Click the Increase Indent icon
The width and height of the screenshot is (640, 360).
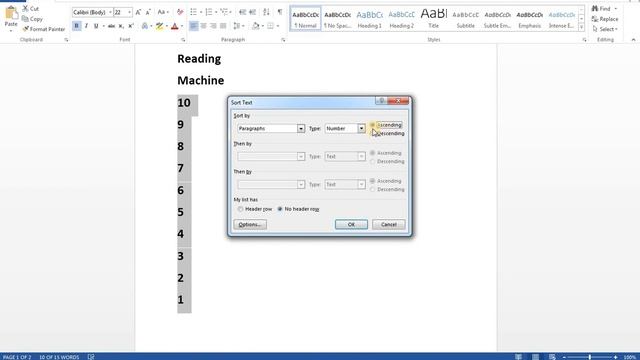[x=253, y=12]
